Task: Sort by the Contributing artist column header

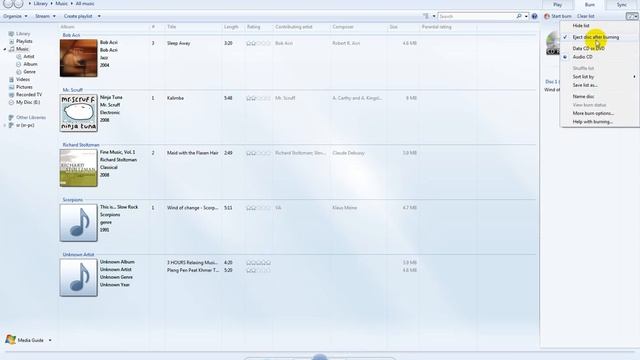Action: (293, 27)
